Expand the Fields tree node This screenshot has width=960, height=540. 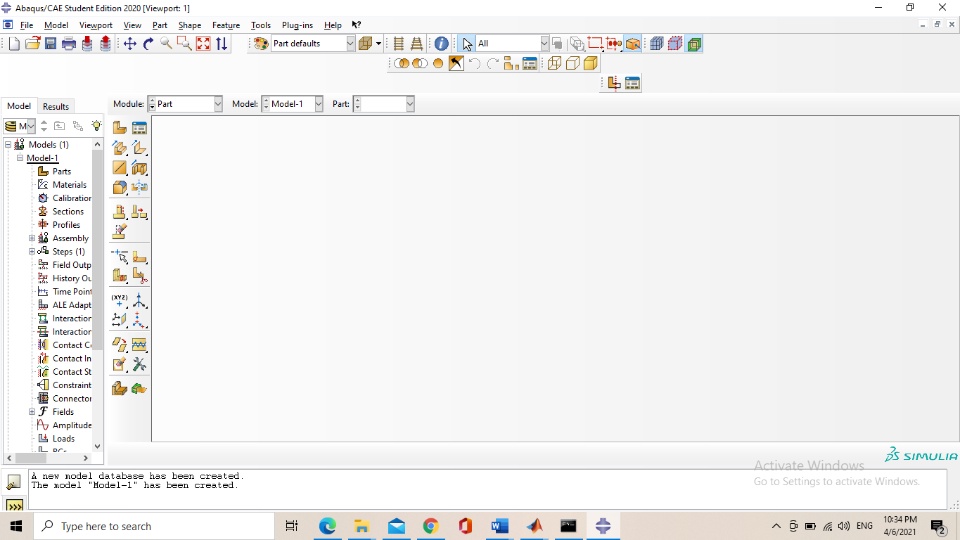point(32,412)
